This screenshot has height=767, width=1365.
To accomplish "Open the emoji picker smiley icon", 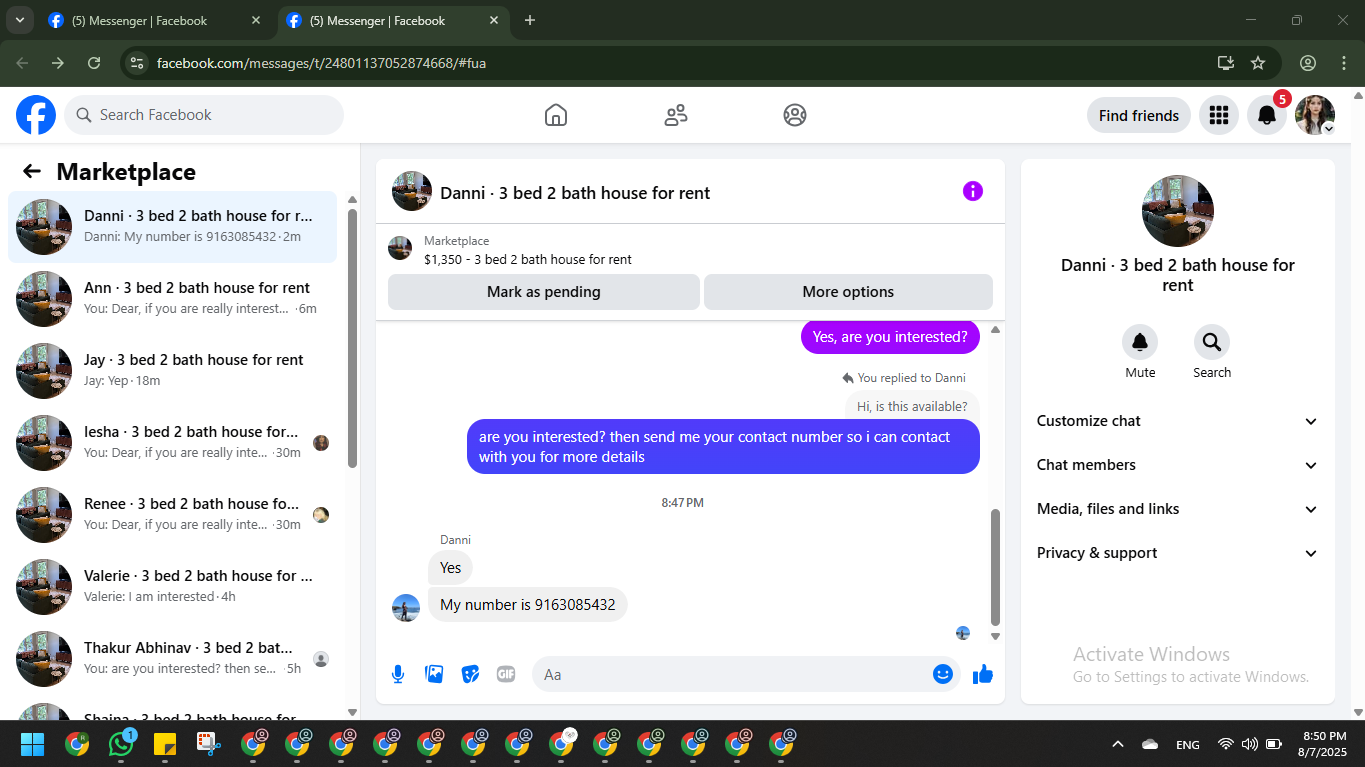I will tap(942, 674).
